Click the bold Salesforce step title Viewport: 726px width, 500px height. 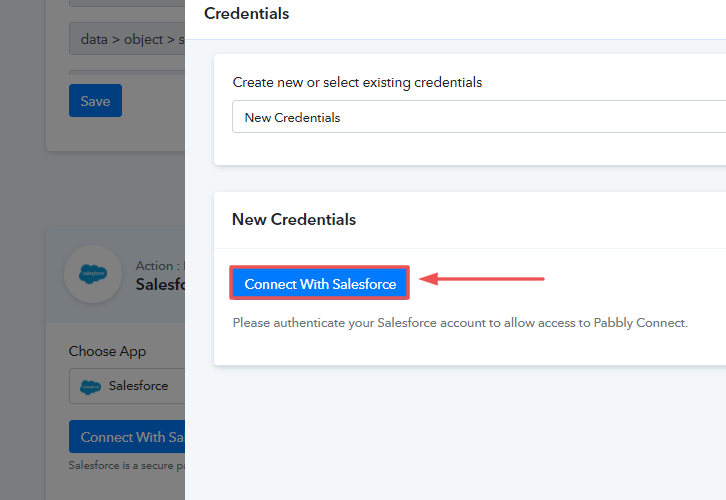click(x=160, y=284)
